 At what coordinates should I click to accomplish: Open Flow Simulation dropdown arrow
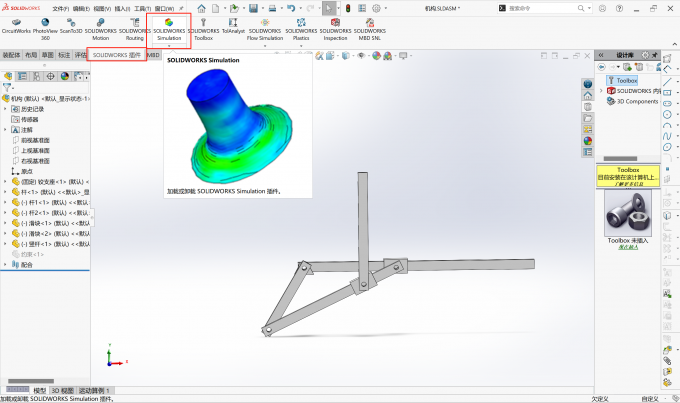[x=265, y=46]
